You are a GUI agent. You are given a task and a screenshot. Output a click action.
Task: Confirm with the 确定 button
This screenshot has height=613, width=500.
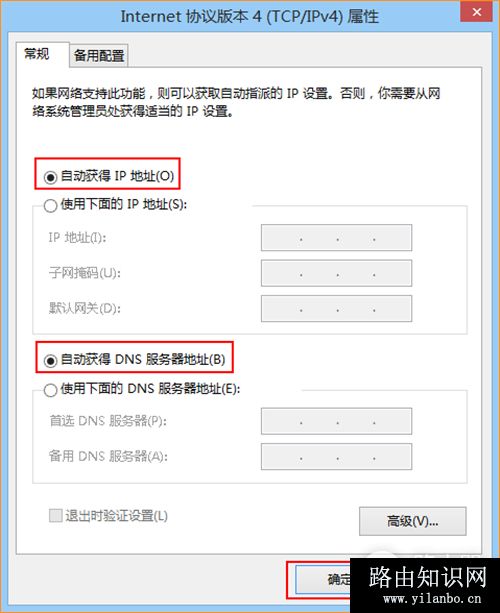(323, 580)
